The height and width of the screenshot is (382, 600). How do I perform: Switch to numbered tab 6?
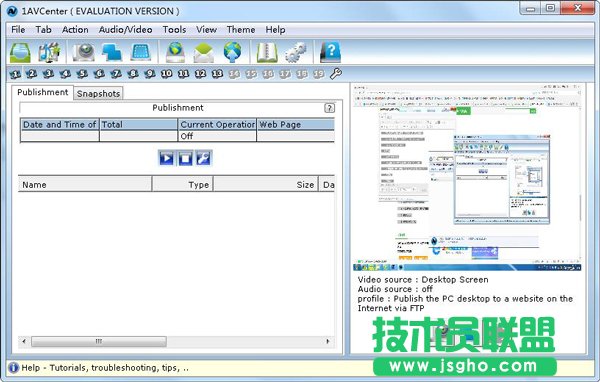pos(99,74)
